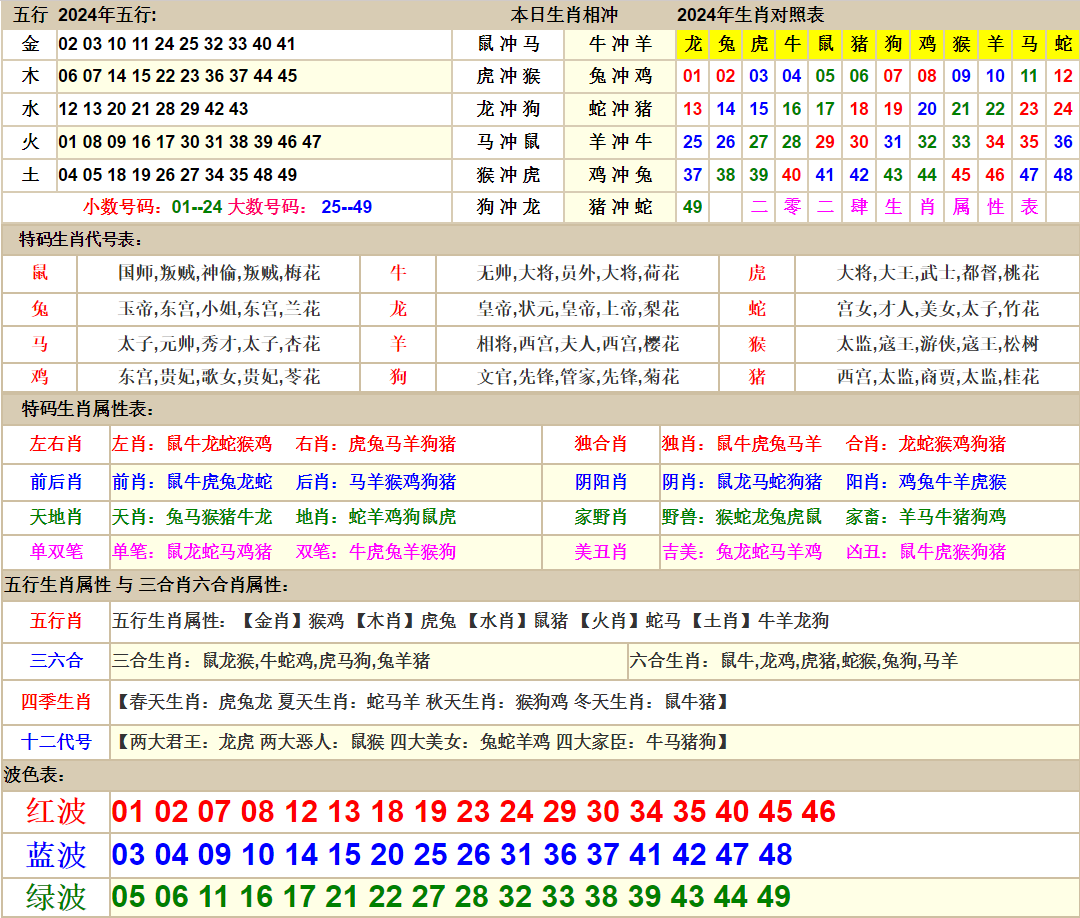Screen dimensions: 1080x918
Task: Click the 绿波 row label
Action: click(x=56, y=897)
